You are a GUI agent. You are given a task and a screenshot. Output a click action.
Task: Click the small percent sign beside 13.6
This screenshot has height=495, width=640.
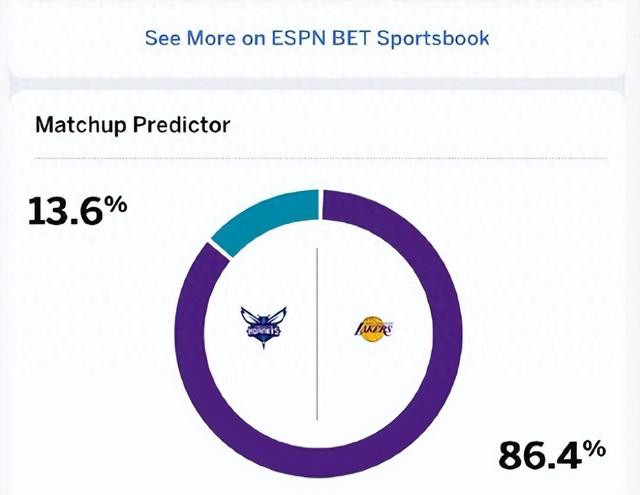118,204
